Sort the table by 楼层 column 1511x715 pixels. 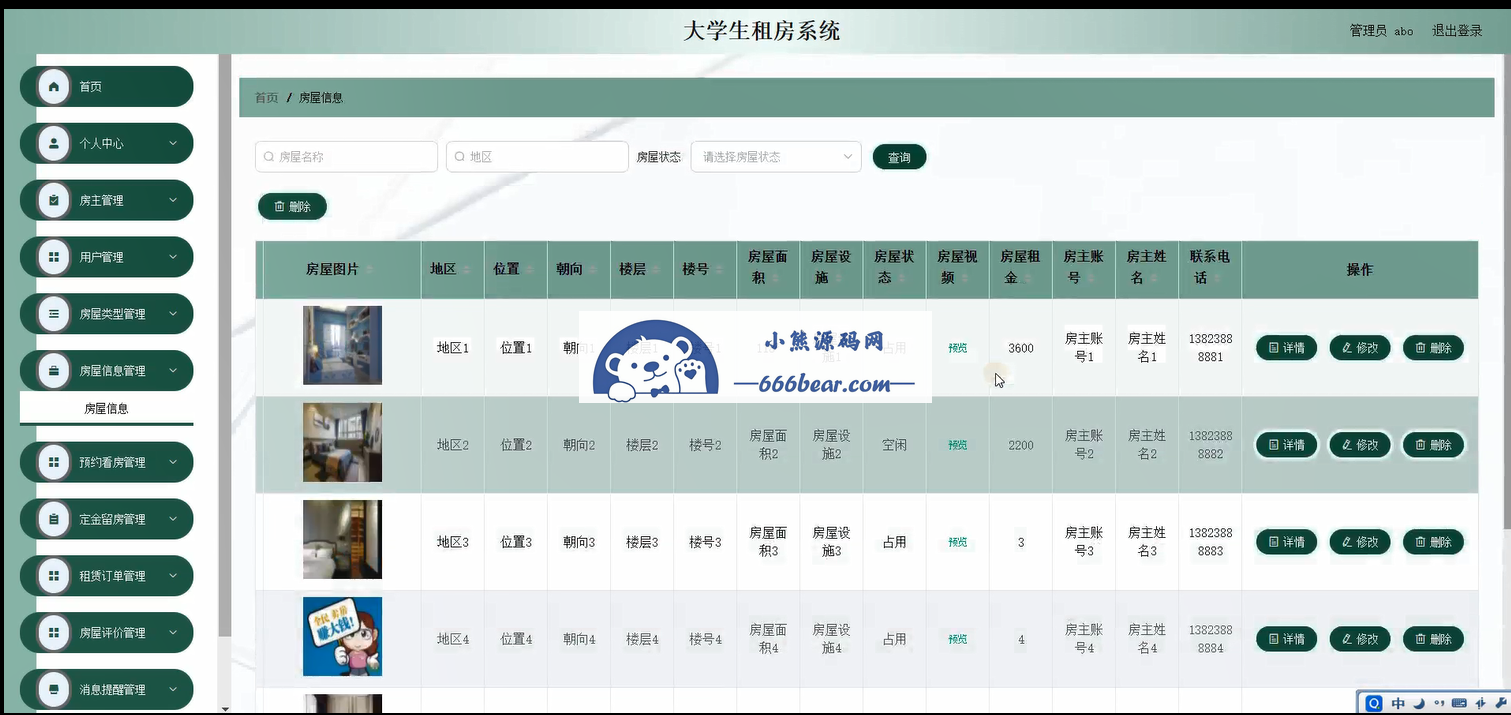click(654, 270)
